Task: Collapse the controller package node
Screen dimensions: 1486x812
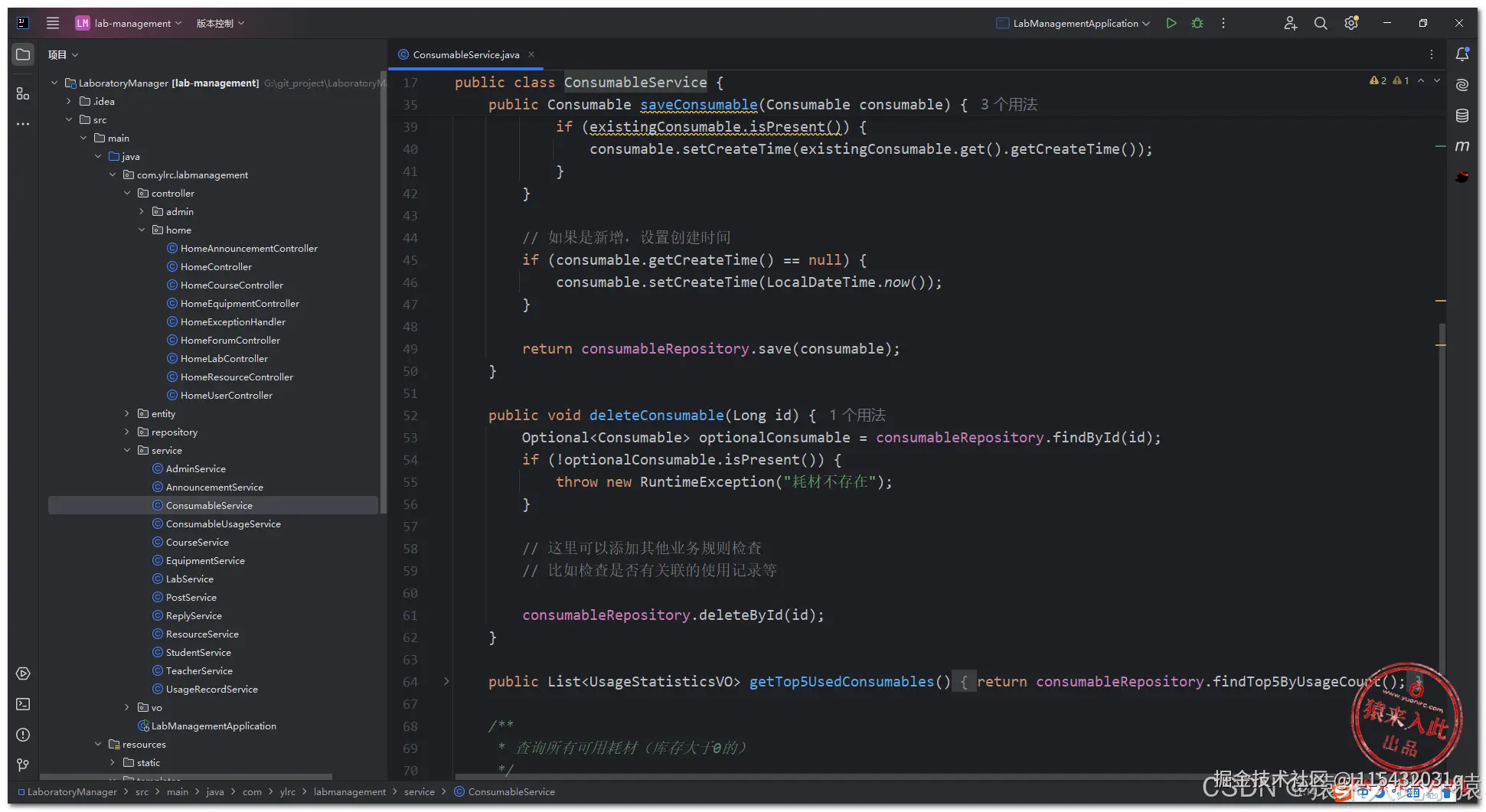Action: point(127,193)
